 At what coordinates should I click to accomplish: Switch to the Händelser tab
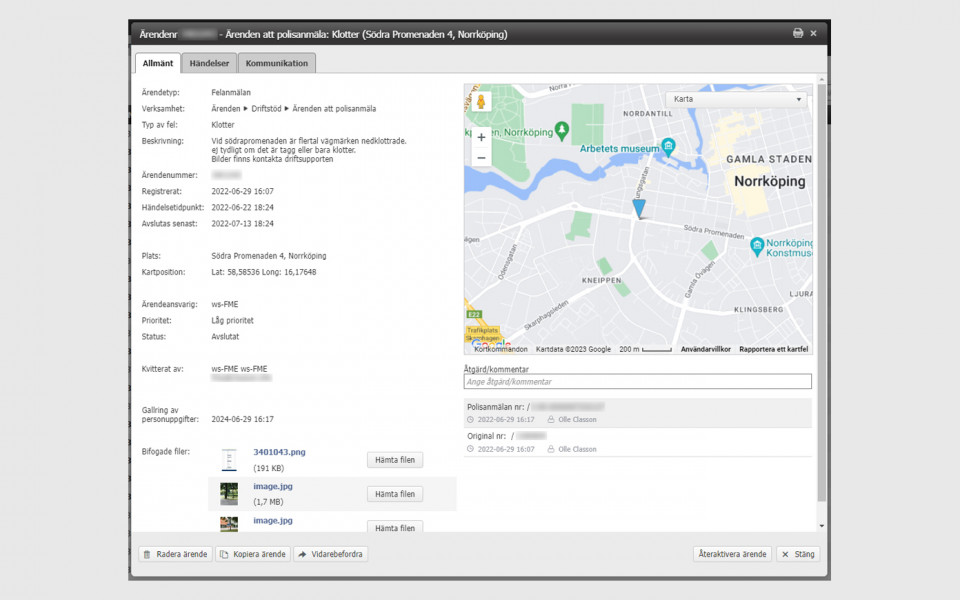(209, 63)
